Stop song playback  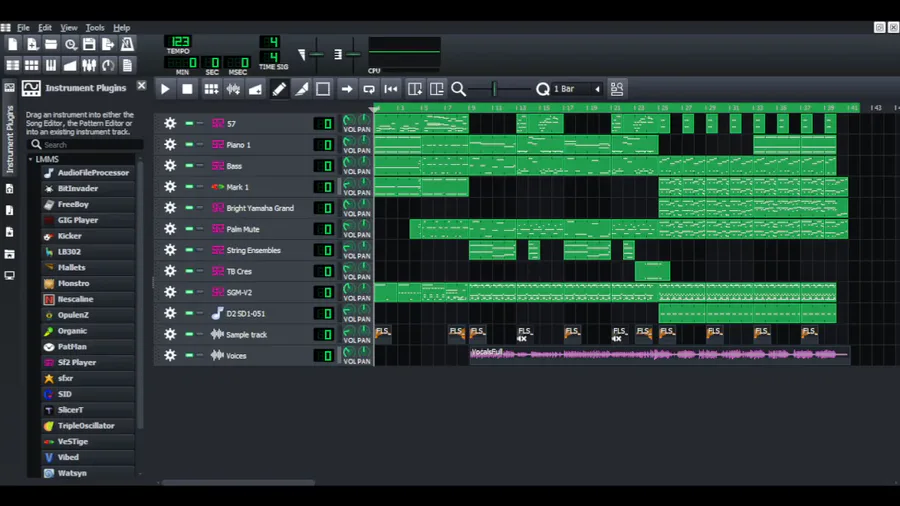click(187, 89)
